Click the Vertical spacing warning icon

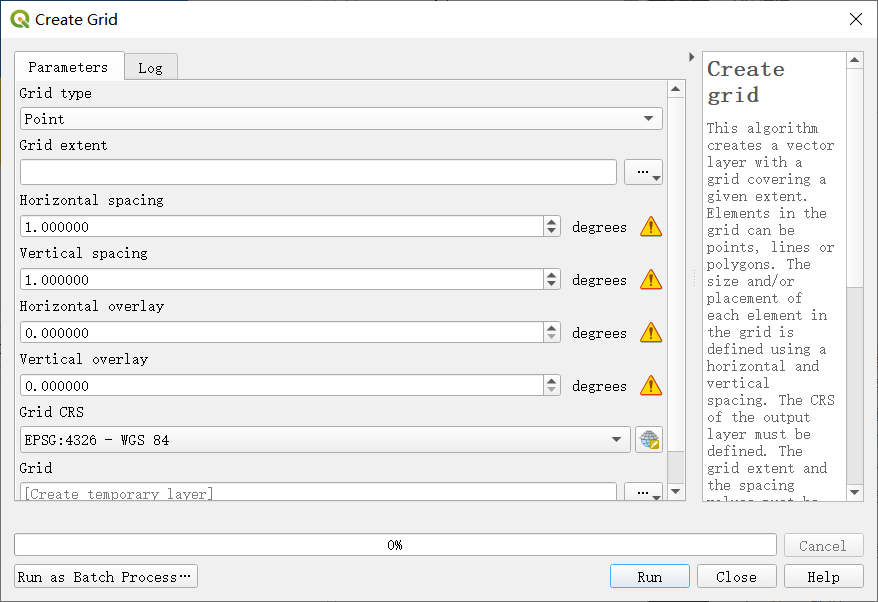tap(651, 279)
